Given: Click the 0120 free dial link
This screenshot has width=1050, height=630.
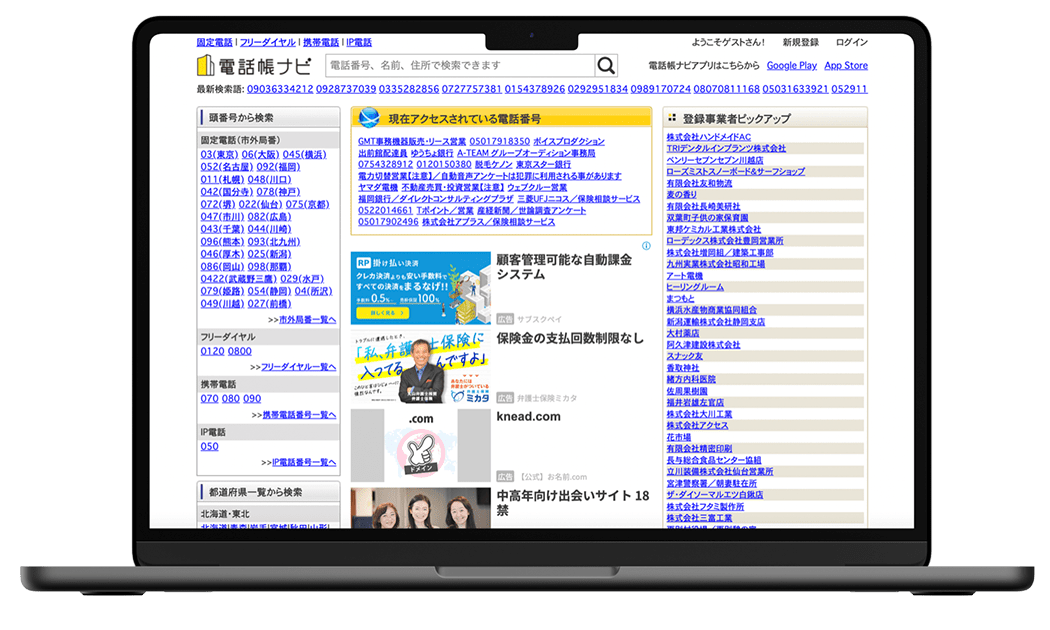Looking at the screenshot, I should [x=212, y=351].
